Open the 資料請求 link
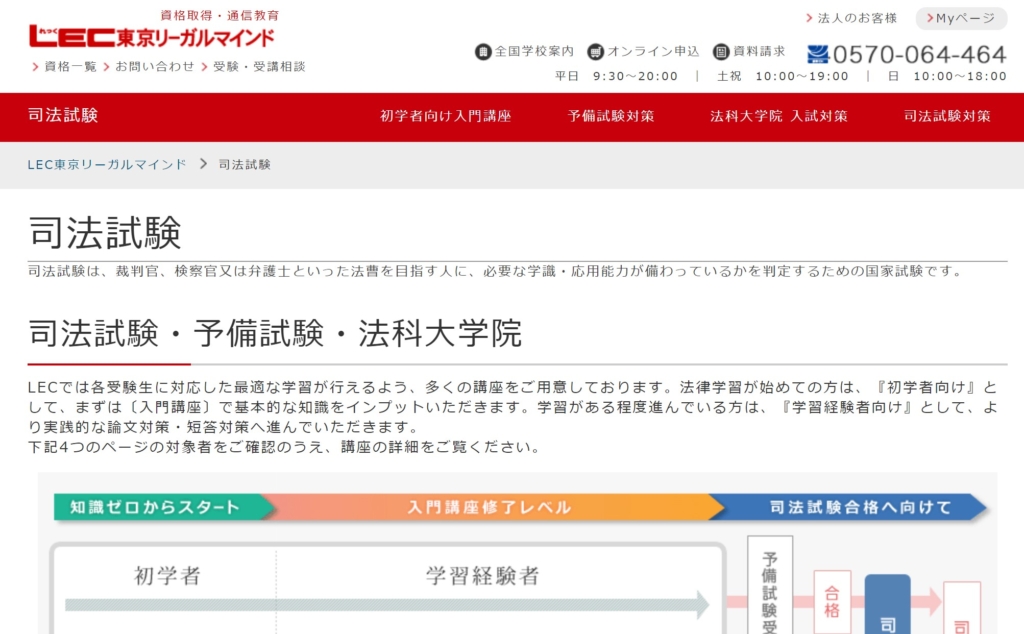 759,52
